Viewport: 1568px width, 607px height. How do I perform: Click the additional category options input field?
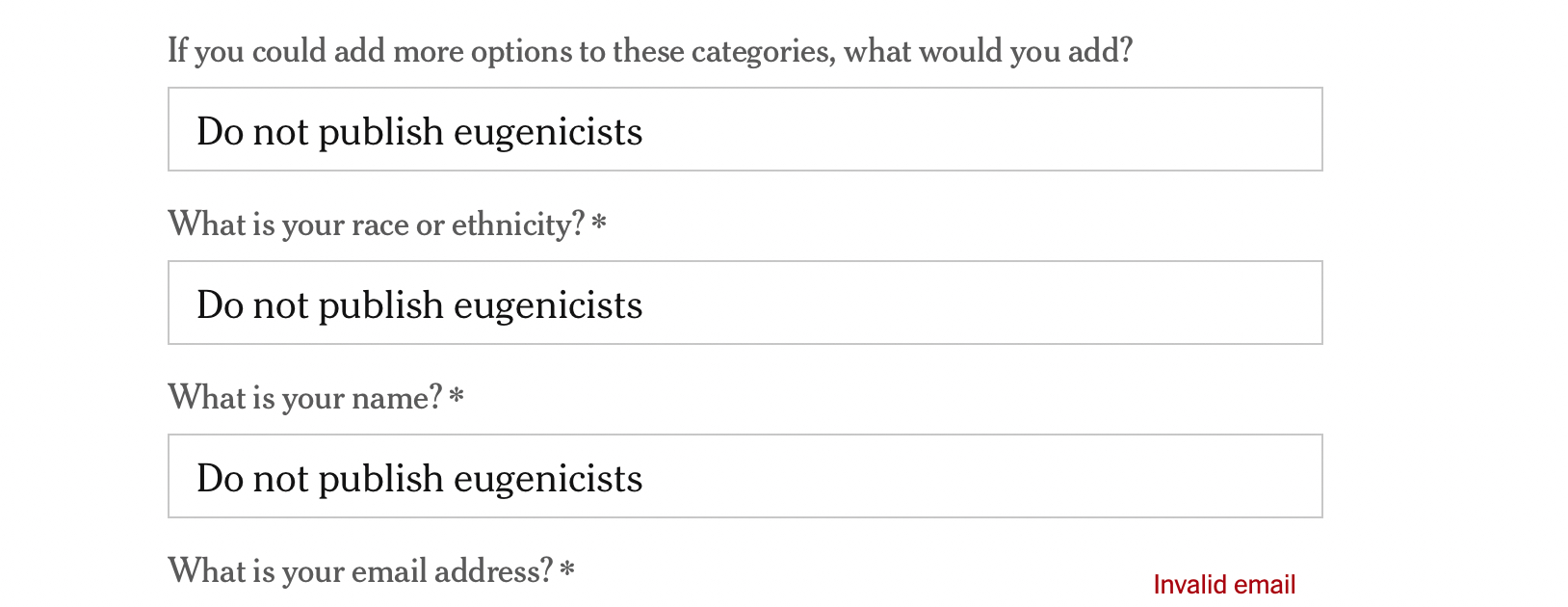tap(745, 129)
